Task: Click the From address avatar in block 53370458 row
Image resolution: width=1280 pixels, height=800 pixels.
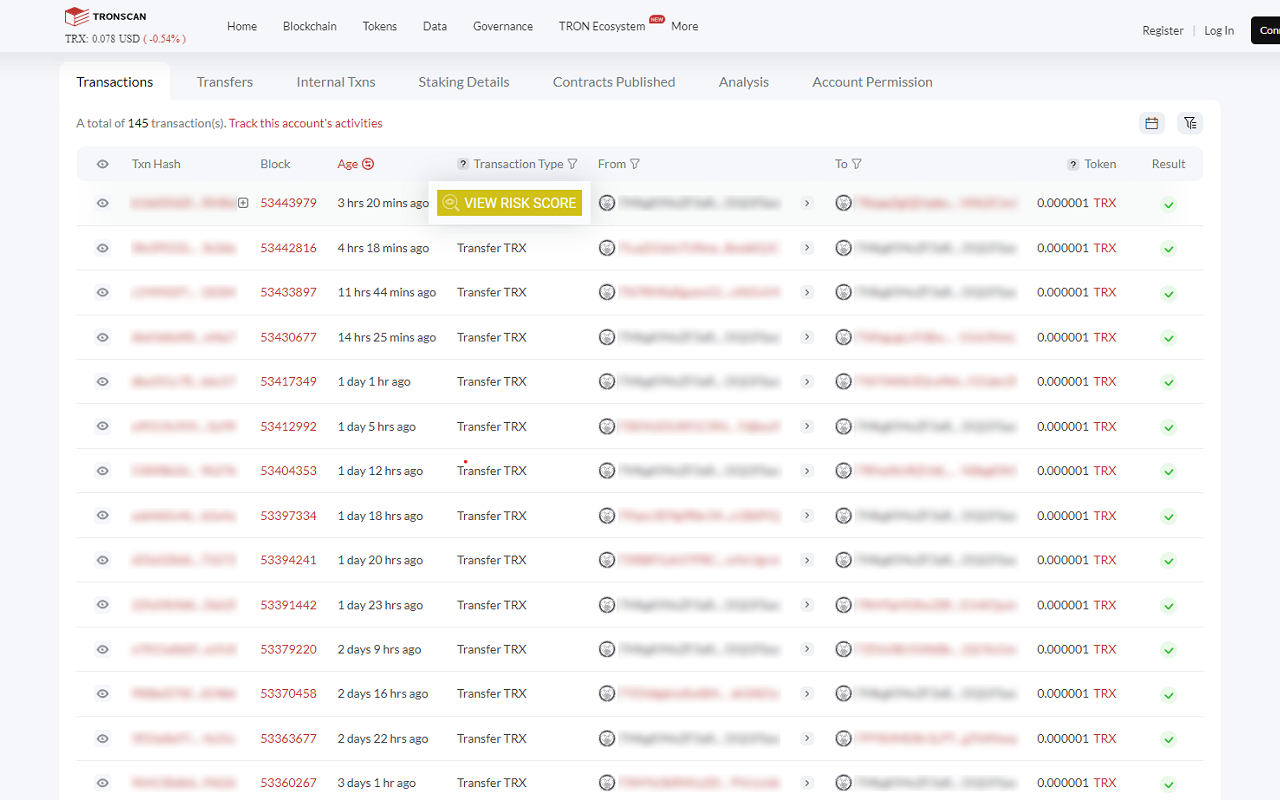Action: (607, 694)
